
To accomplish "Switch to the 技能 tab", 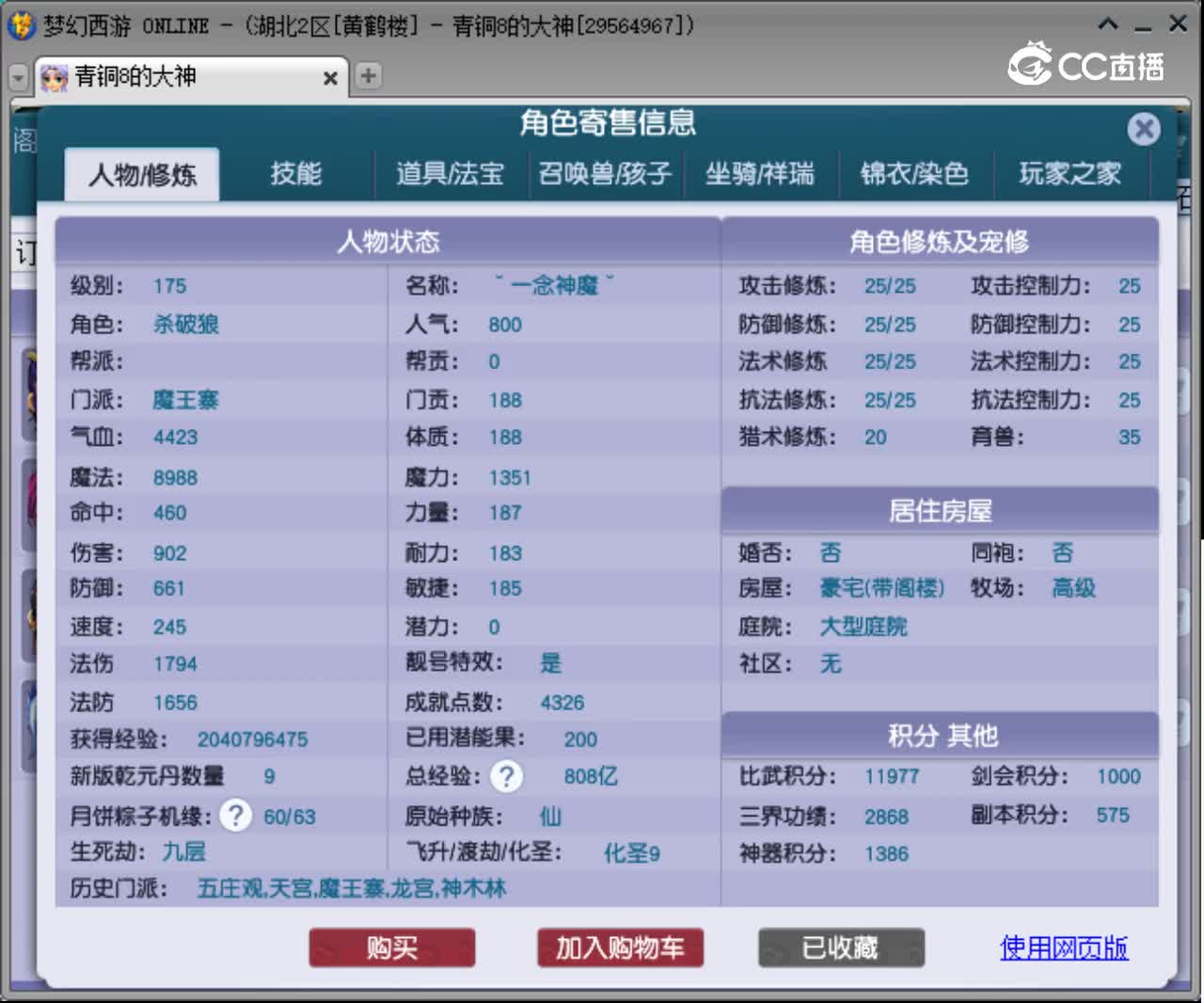I will pos(296,174).
